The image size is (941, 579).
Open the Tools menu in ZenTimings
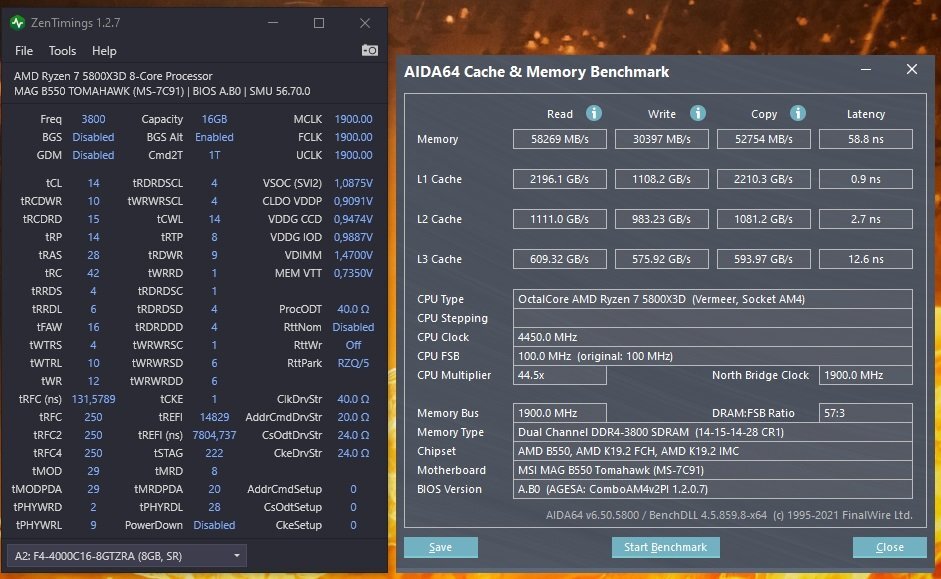[x=62, y=51]
